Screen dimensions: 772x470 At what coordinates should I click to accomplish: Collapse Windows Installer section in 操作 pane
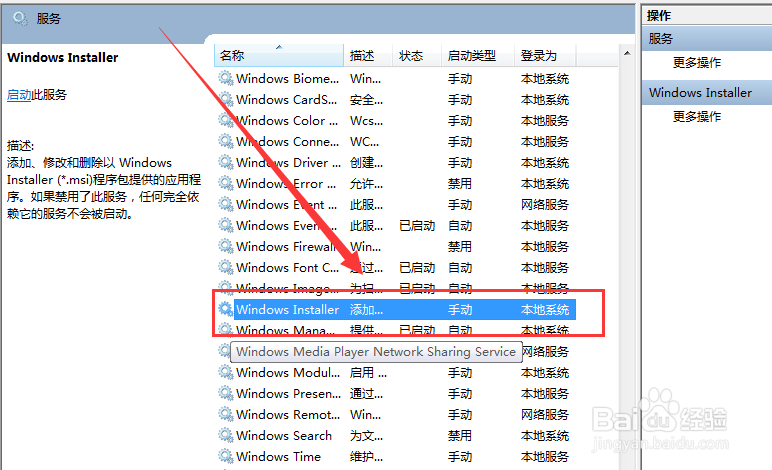[x=707, y=93]
